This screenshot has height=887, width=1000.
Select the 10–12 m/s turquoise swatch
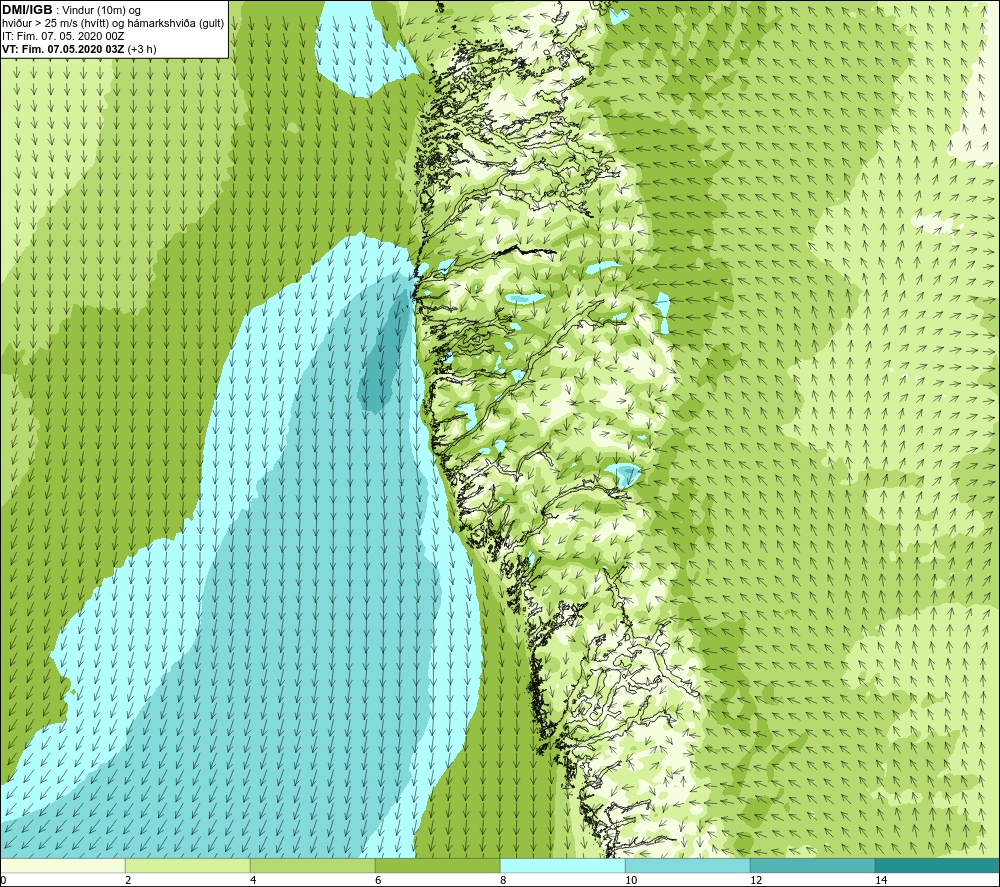point(688,865)
